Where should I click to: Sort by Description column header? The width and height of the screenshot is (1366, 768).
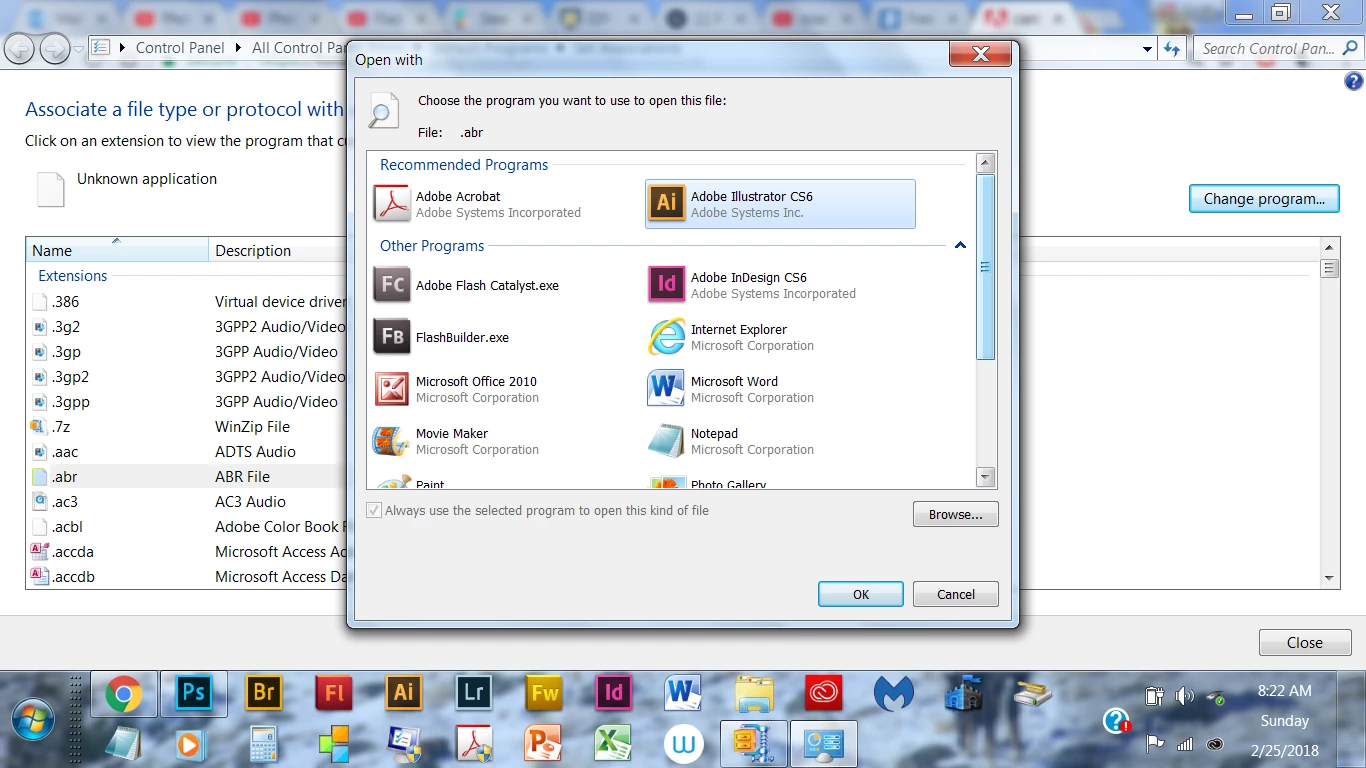278,250
